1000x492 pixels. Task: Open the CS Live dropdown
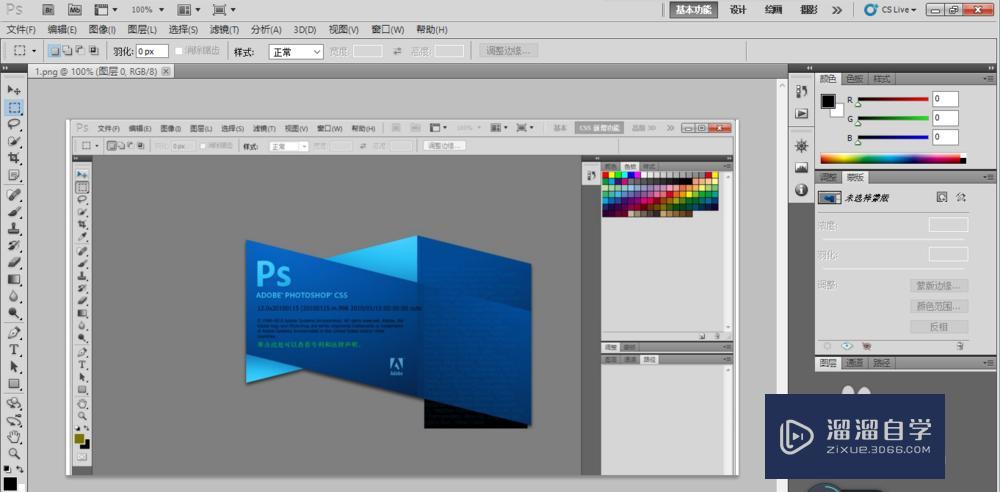click(890, 10)
